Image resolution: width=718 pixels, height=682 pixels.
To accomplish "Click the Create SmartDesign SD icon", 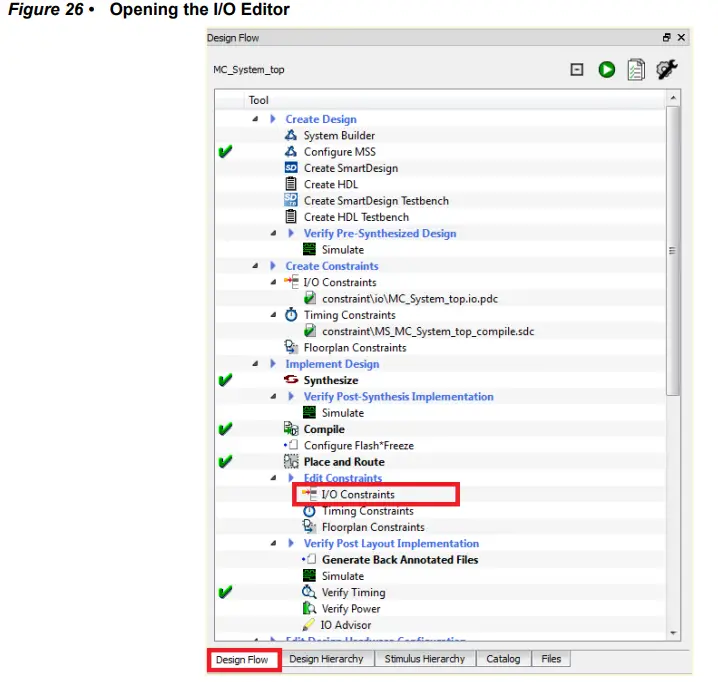I will pyautogui.click(x=291, y=168).
